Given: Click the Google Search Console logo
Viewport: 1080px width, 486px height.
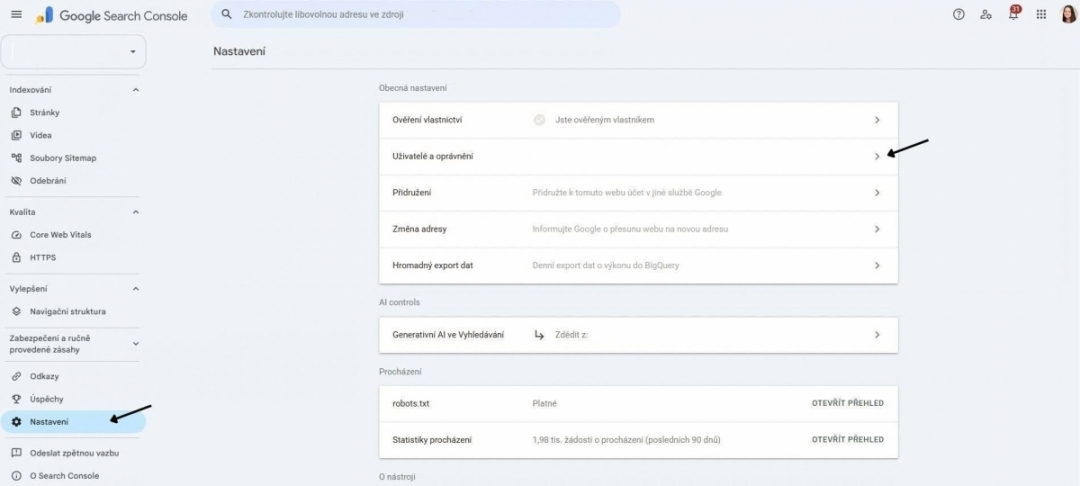Looking at the screenshot, I should tap(112, 15).
